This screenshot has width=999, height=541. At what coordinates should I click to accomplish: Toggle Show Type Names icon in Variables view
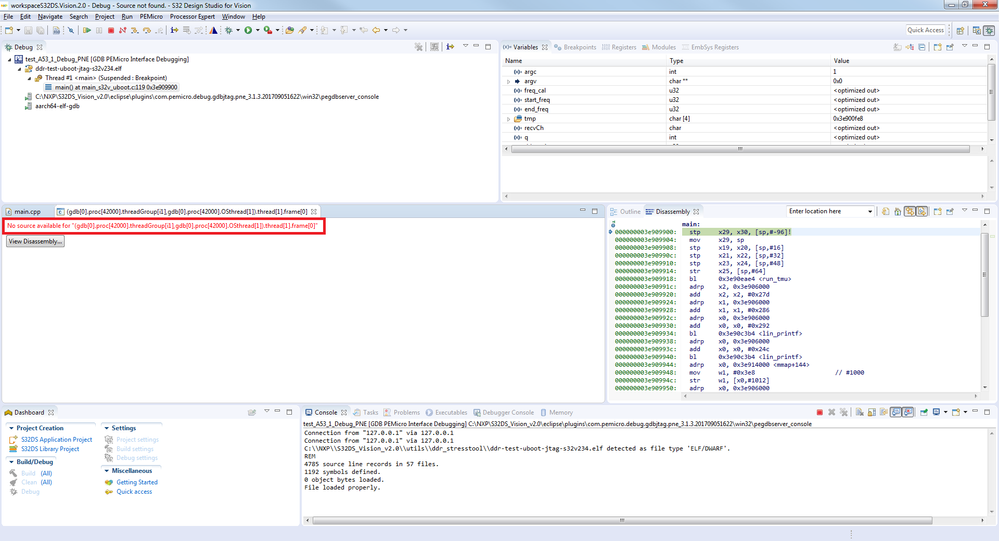tap(898, 47)
